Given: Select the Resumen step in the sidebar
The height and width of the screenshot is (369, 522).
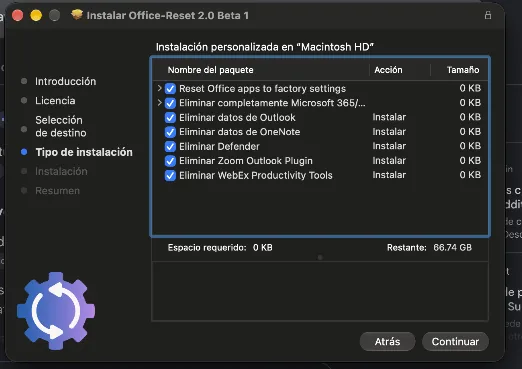Looking at the screenshot, I should [x=57, y=191].
